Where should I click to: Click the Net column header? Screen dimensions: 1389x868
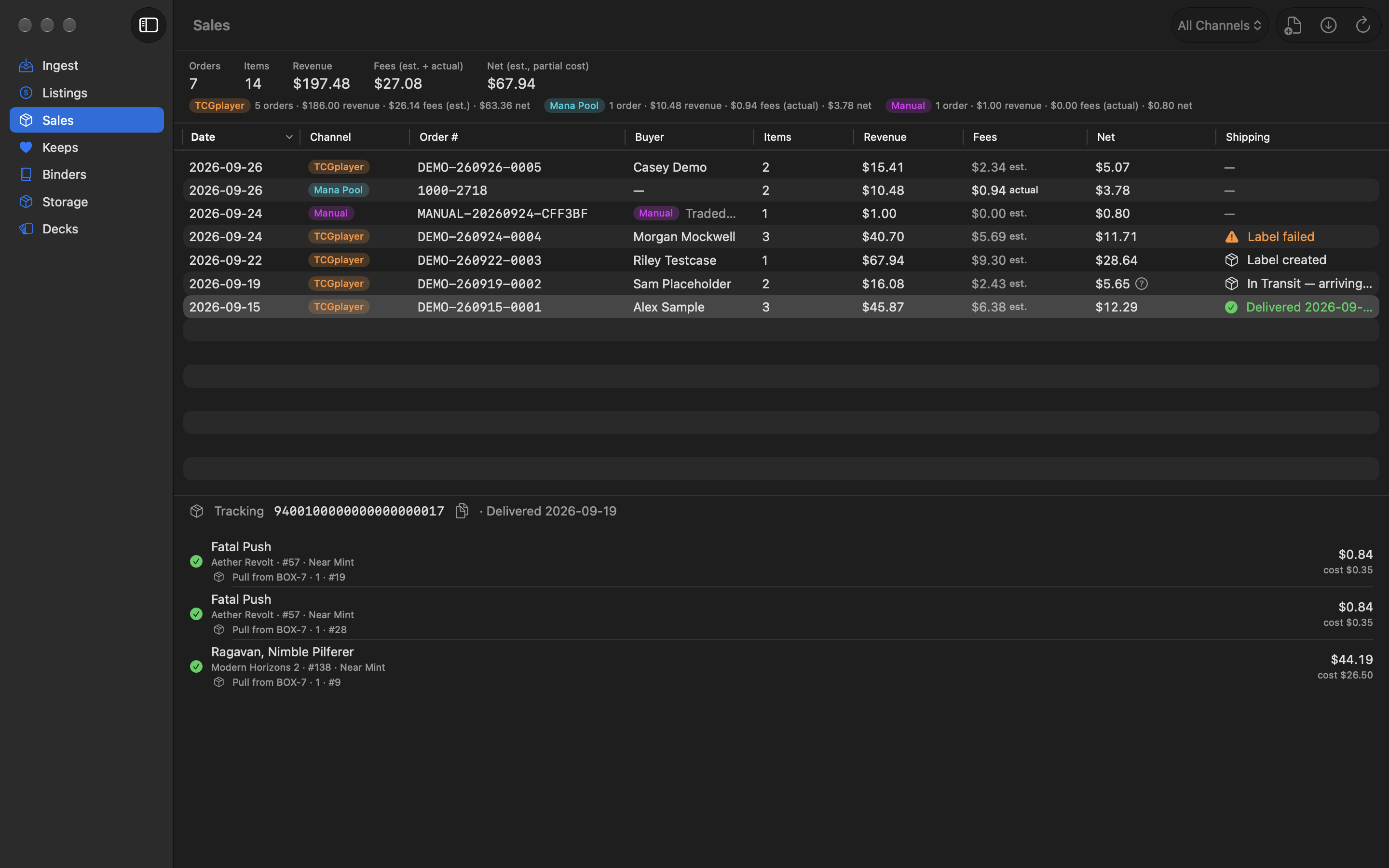(x=1105, y=137)
